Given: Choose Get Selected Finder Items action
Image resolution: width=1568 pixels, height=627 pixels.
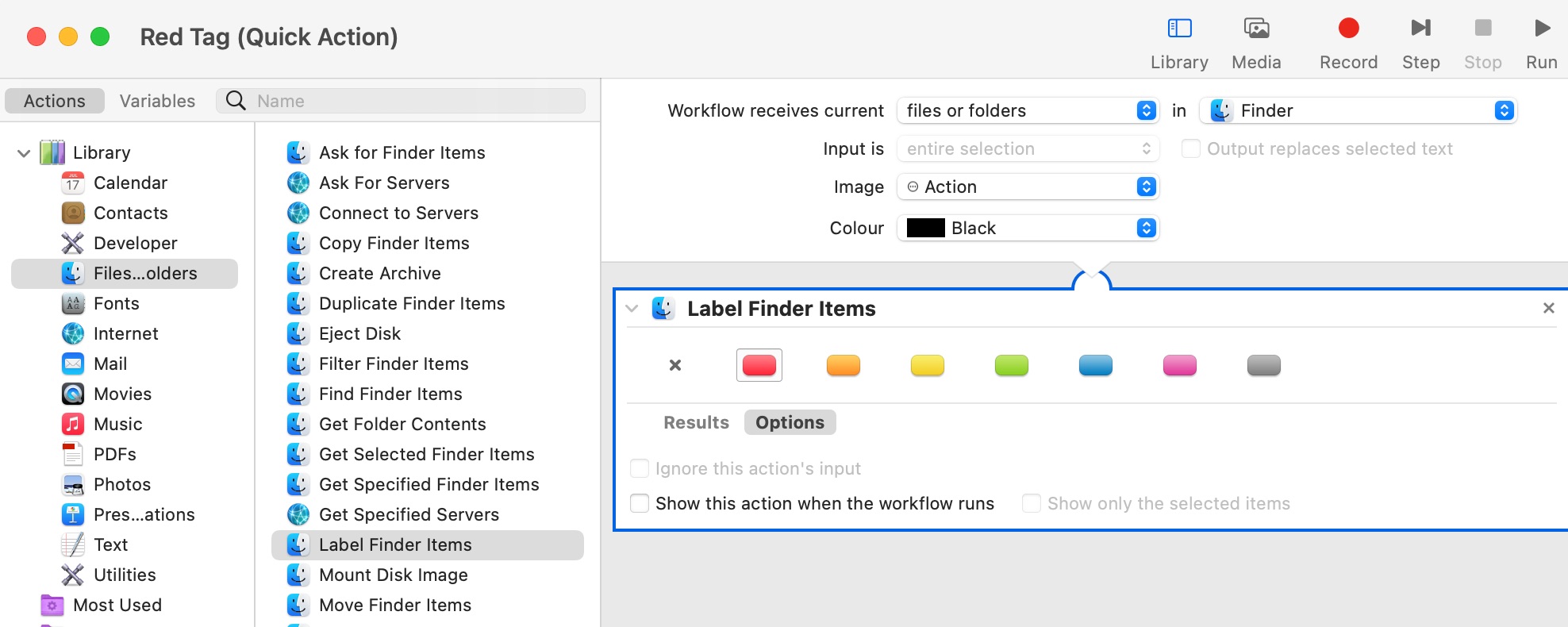Looking at the screenshot, I should [426, 454].
